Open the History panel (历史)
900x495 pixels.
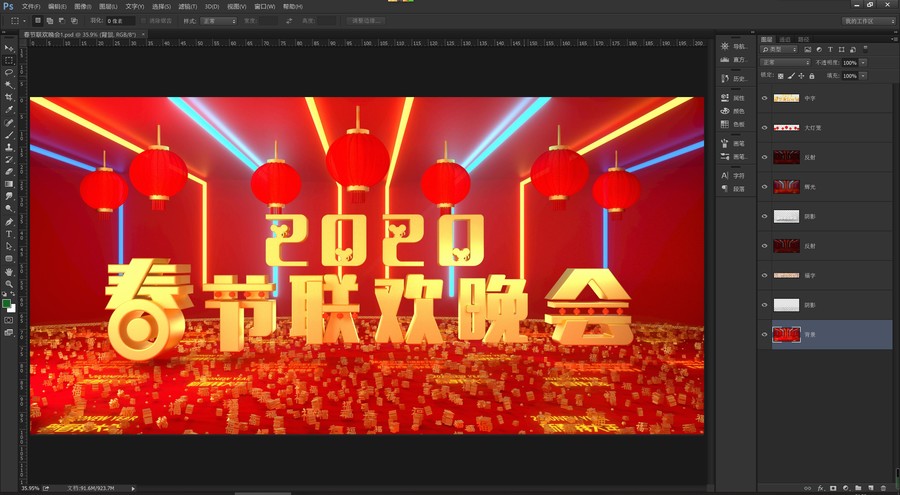click(735, 79)
